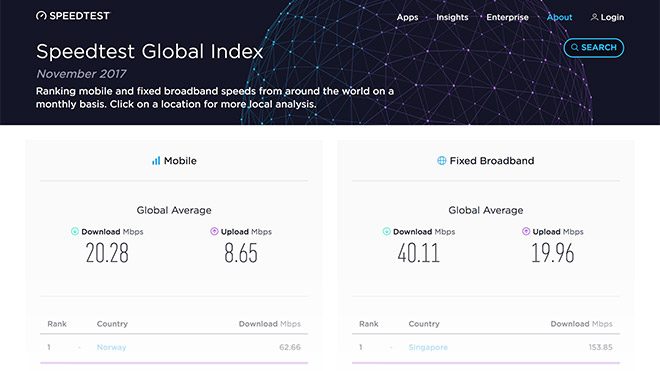The height and width of the screenshot is (371, 660).
Task: Click the Mobile table Rank column header
Action: 57,324
